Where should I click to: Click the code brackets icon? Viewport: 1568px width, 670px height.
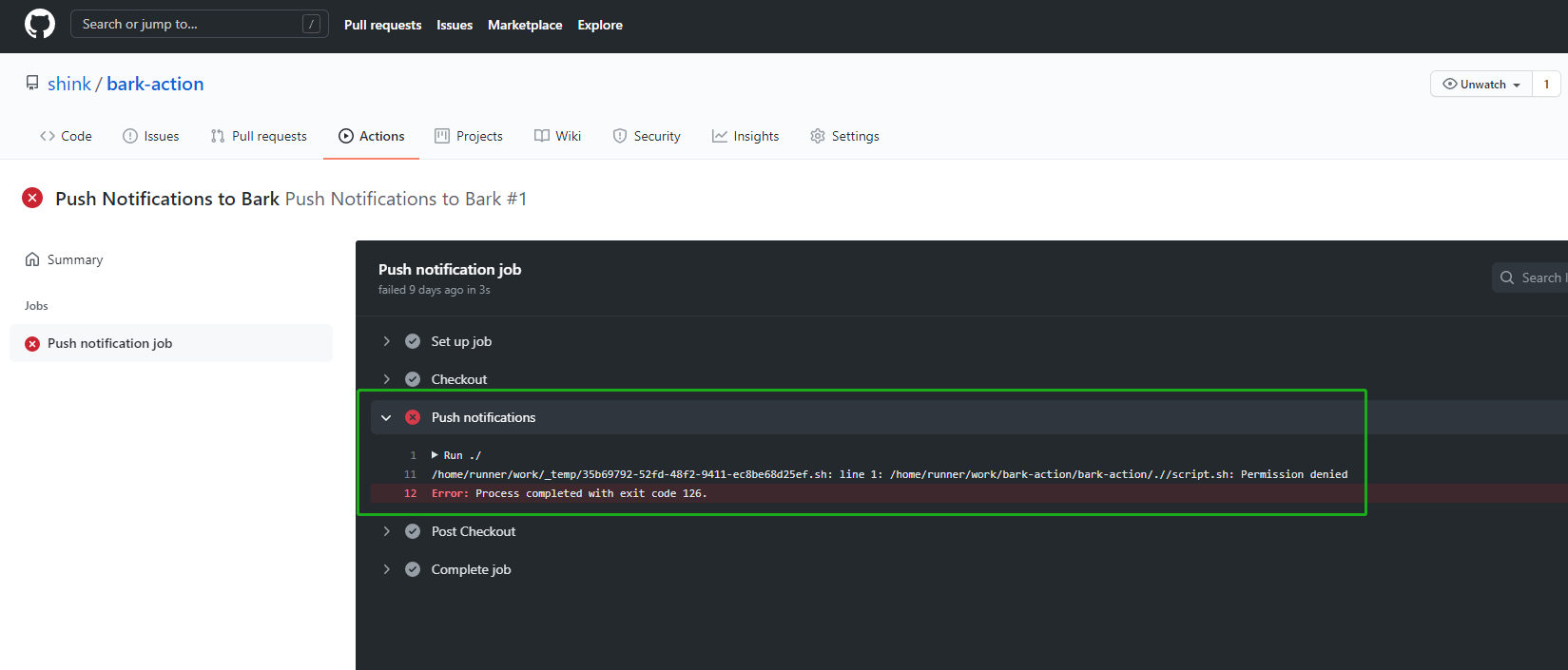48,136
